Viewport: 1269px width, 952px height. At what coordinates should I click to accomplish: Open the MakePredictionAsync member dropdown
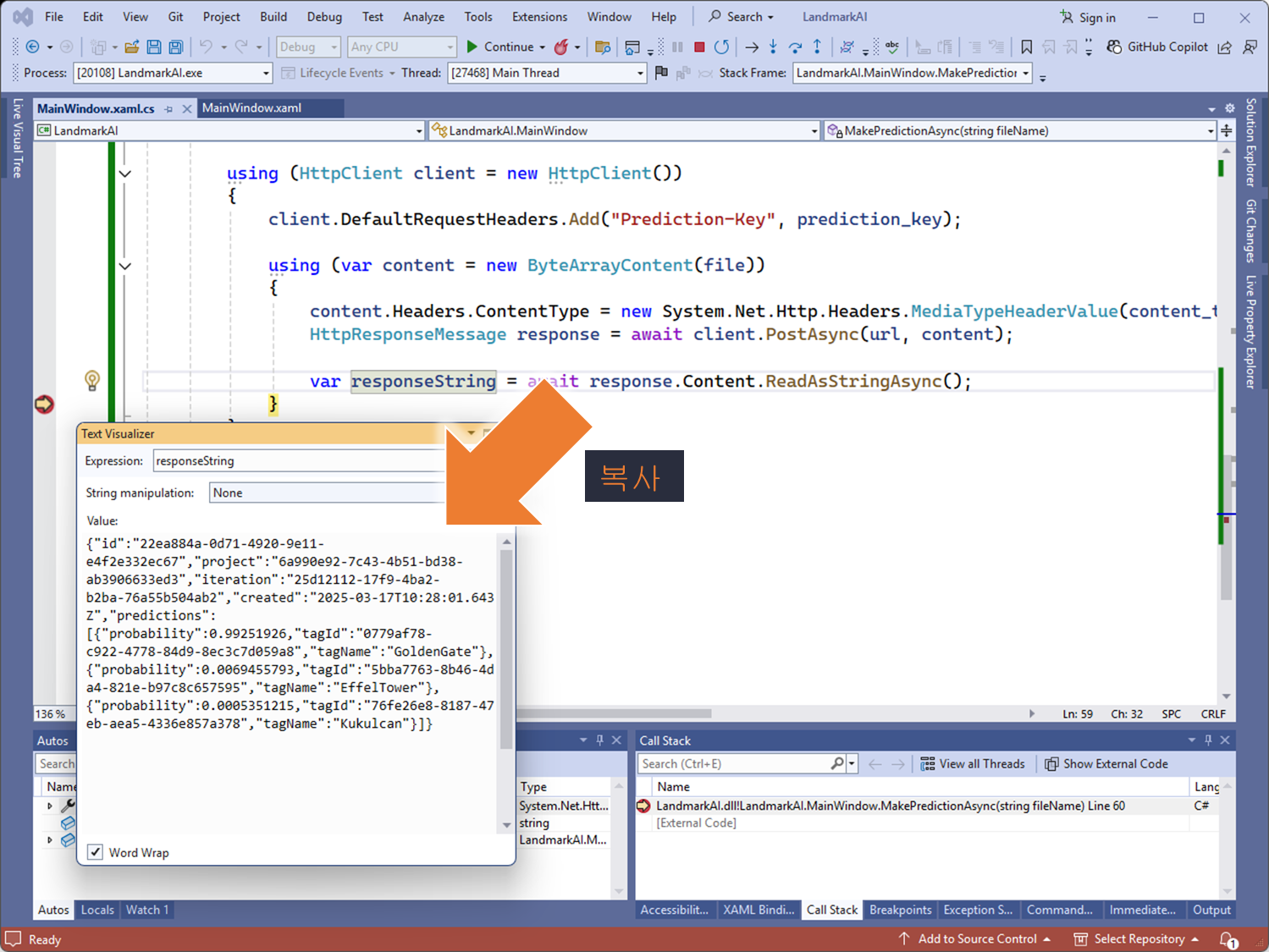tap(1211, 130)
